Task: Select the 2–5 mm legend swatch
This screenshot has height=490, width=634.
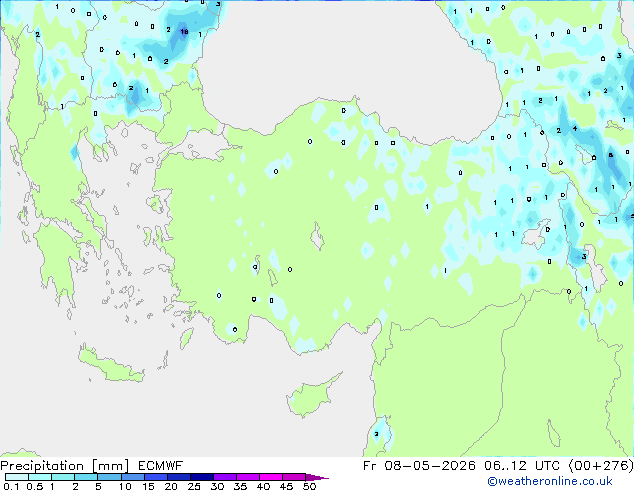Action: tap(86, 477)
